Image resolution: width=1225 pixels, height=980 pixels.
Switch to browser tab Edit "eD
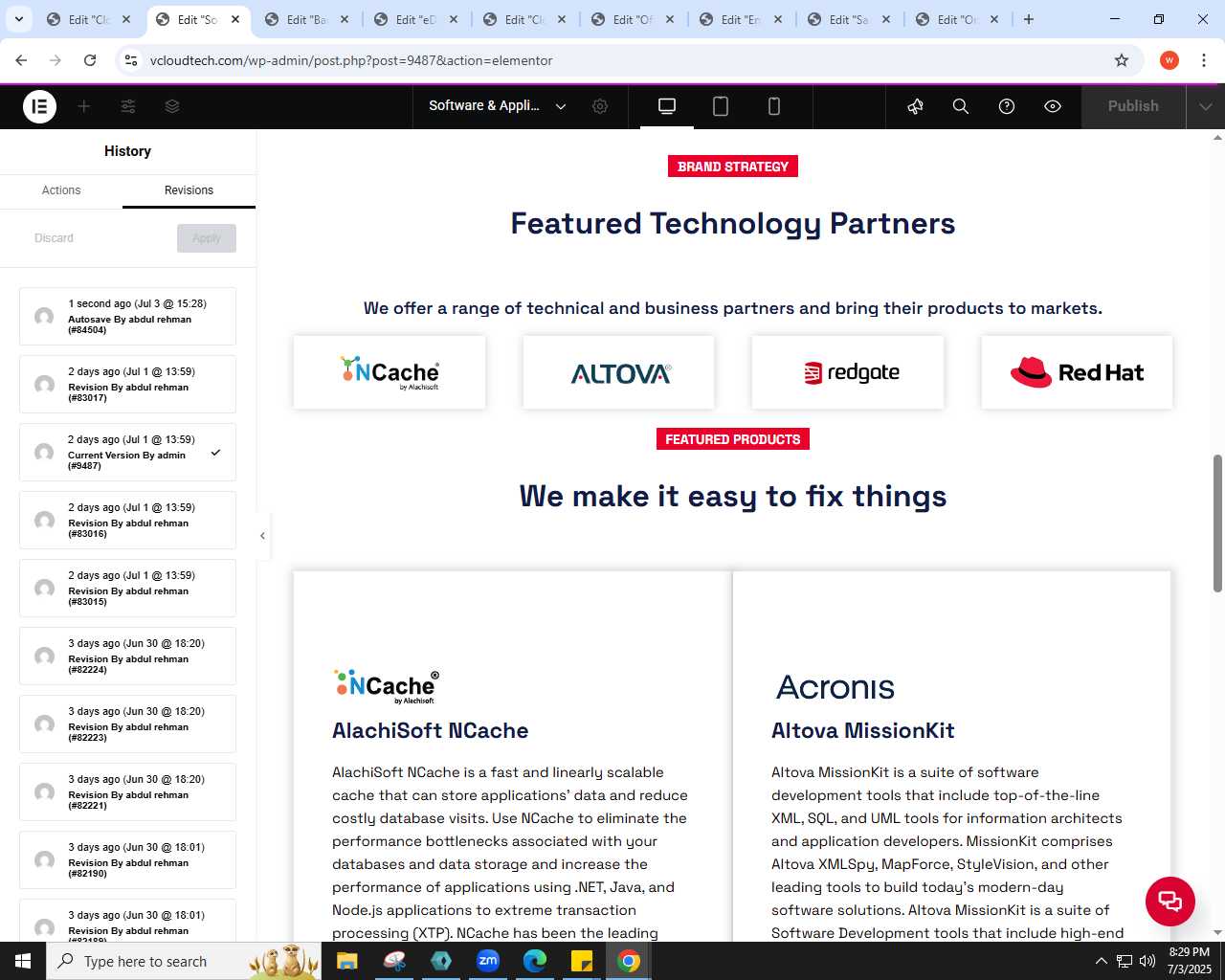(x=415, y=19)
